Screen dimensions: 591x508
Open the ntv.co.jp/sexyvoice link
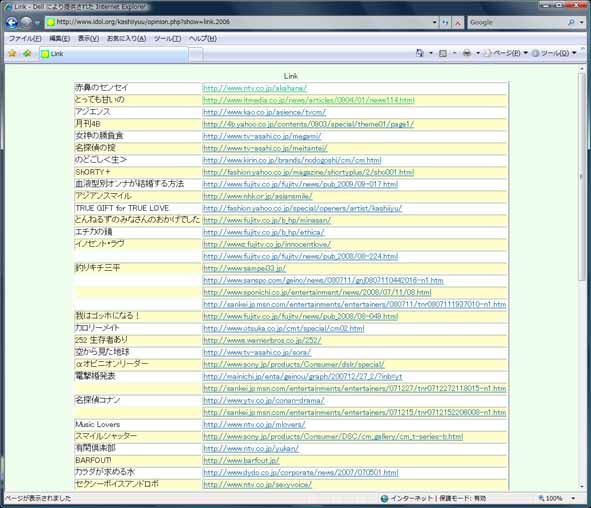pos(257,485)
